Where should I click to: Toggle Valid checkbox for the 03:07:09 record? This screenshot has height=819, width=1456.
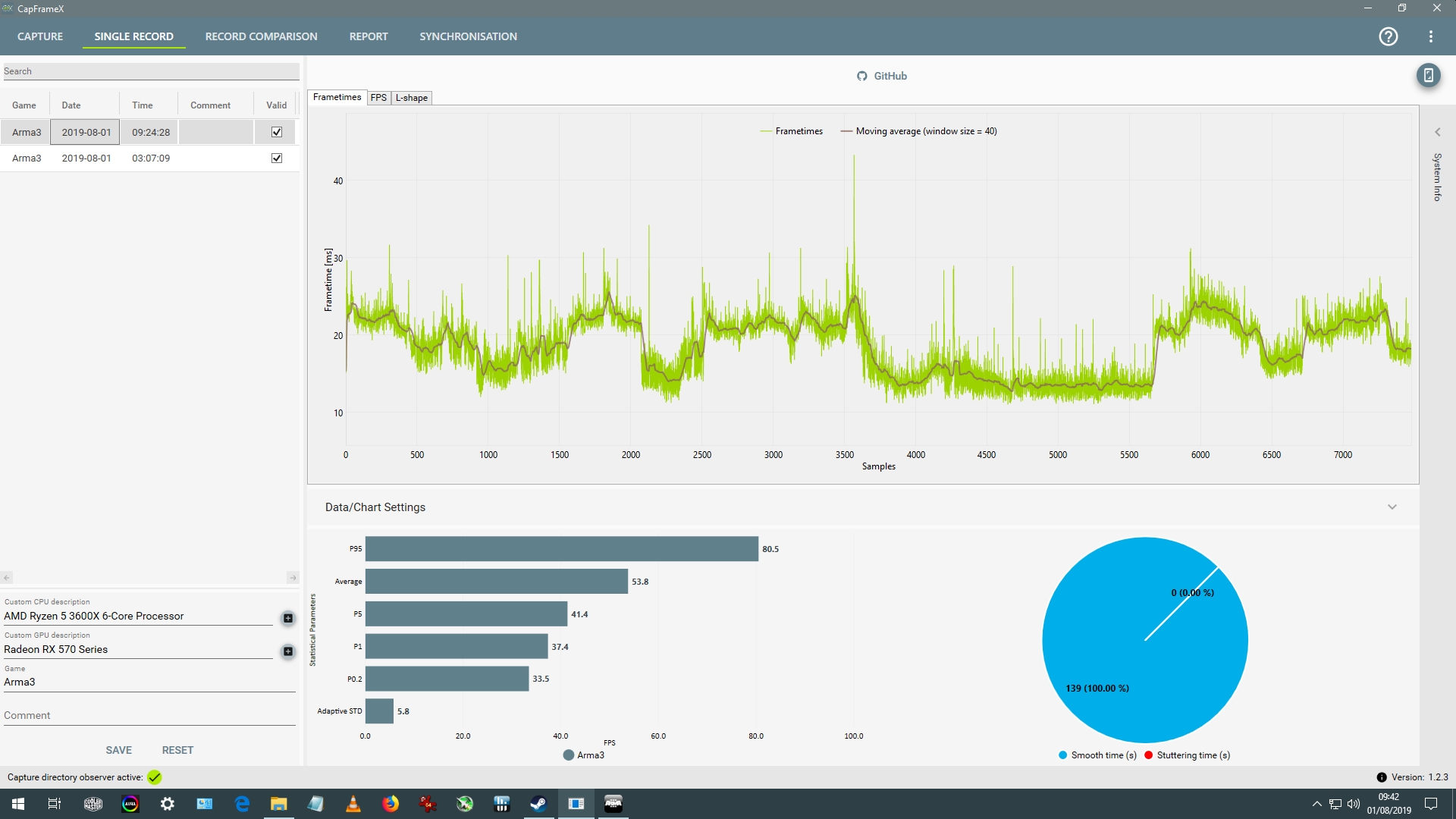click(277, 158)
